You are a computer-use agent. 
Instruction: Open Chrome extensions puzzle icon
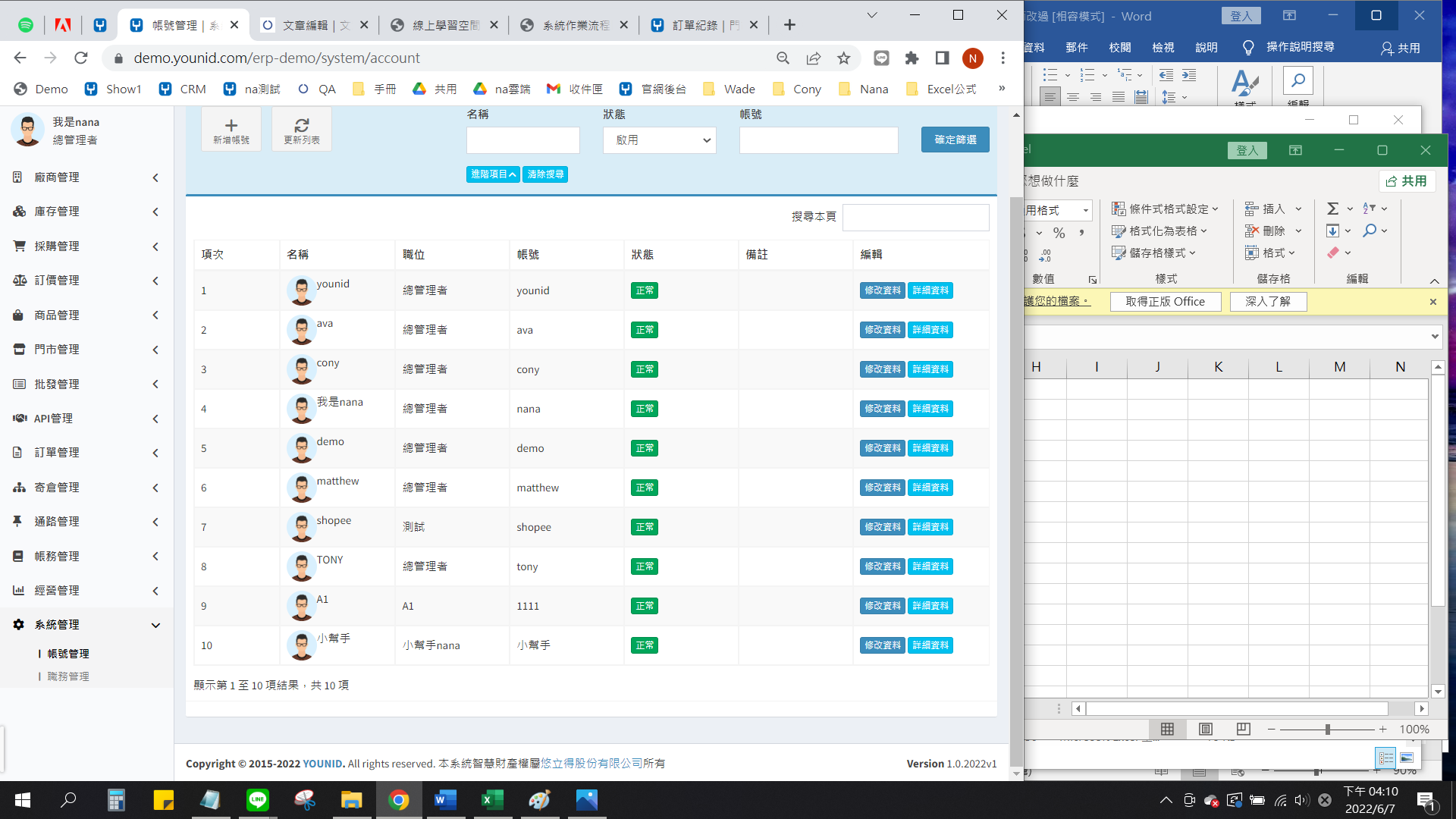pyautogui.click(x=912, y=58)
